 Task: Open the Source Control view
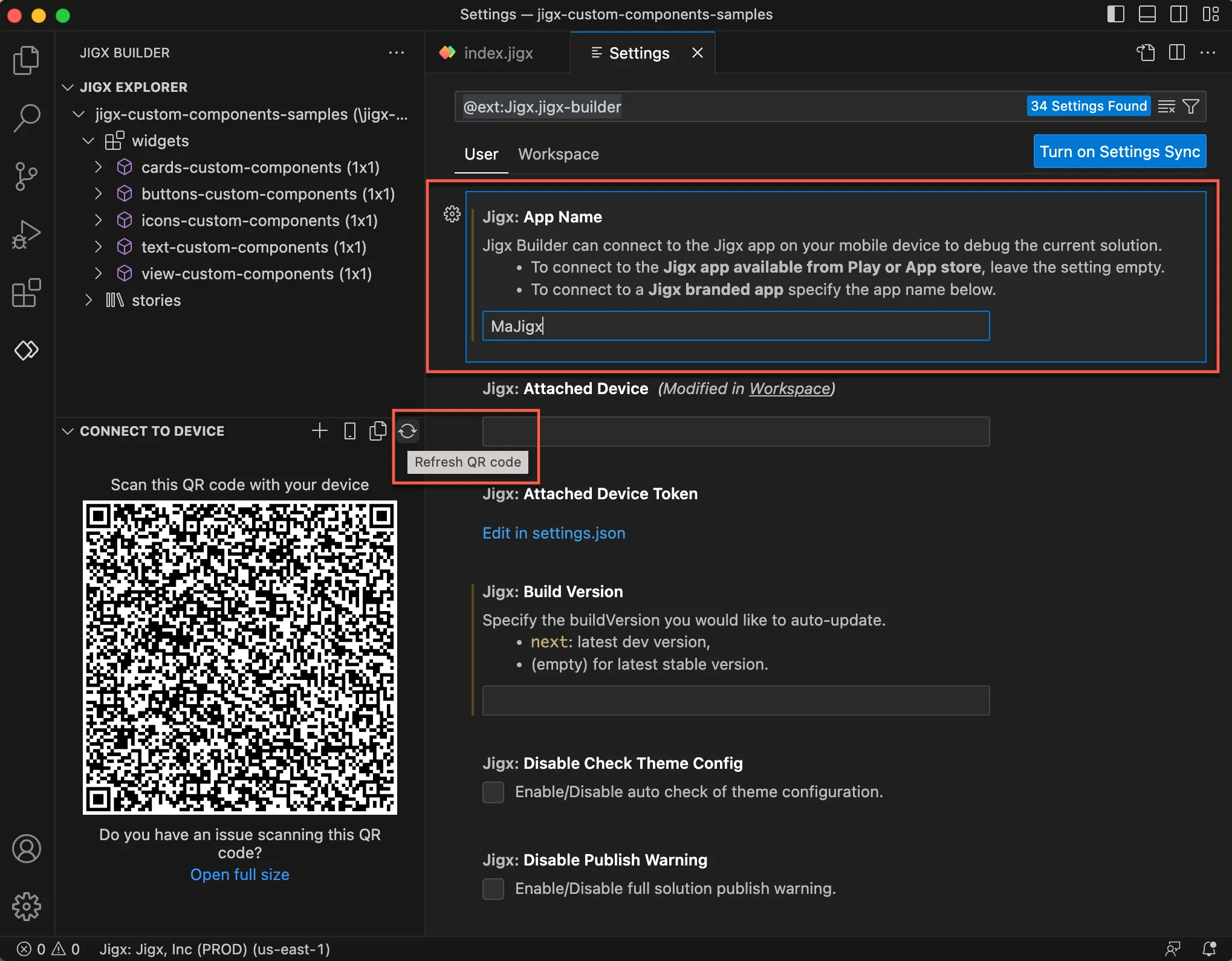[26, 176]
